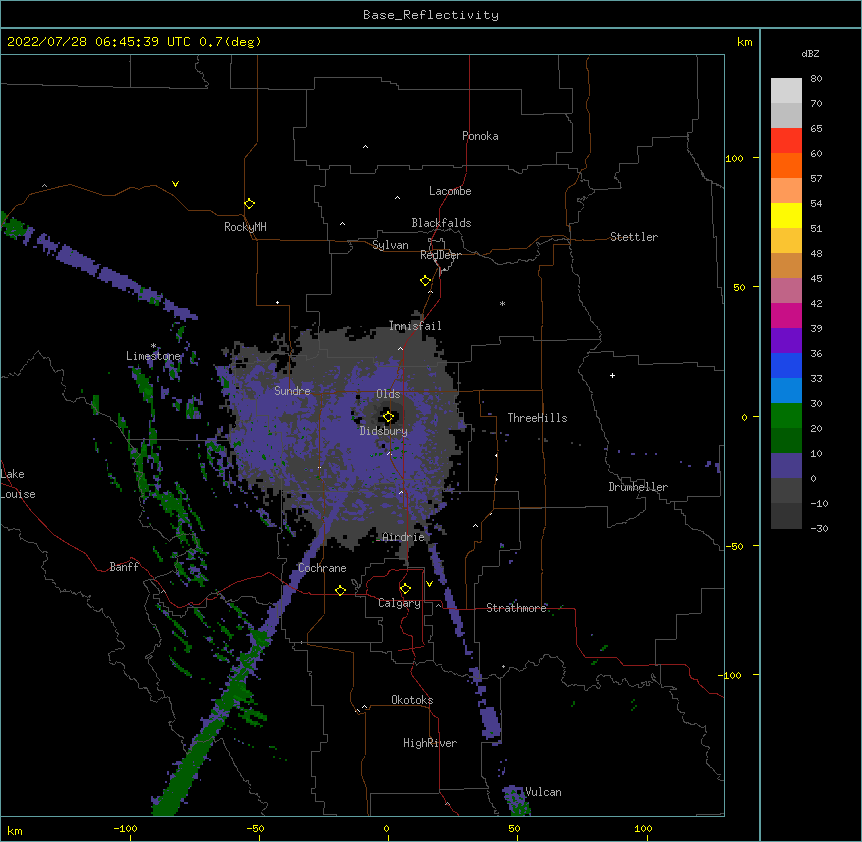
Task: Select the light gray 70-80 dBZ legend swatch
Action: [786, 91]
